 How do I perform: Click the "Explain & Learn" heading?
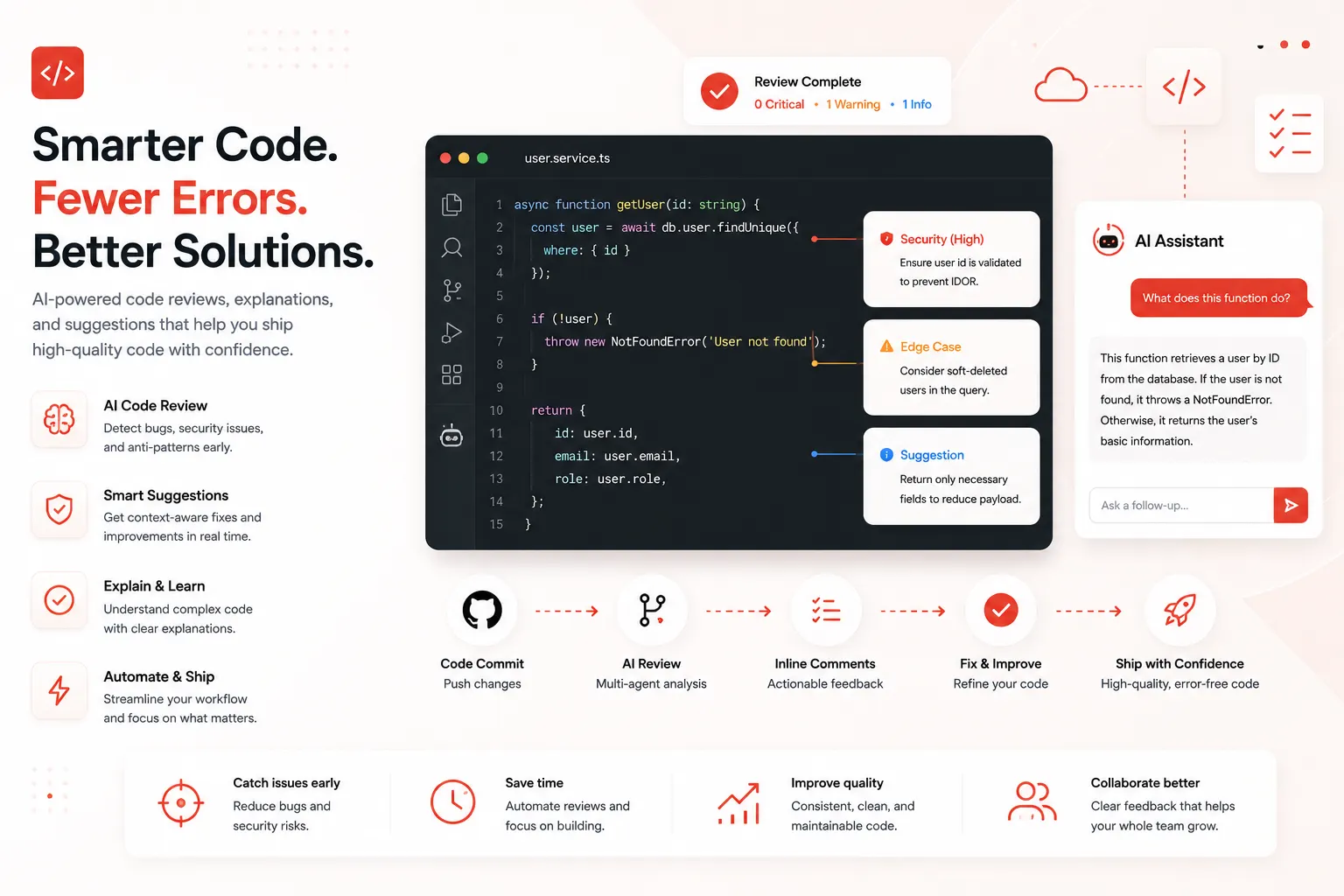point(154,586)
